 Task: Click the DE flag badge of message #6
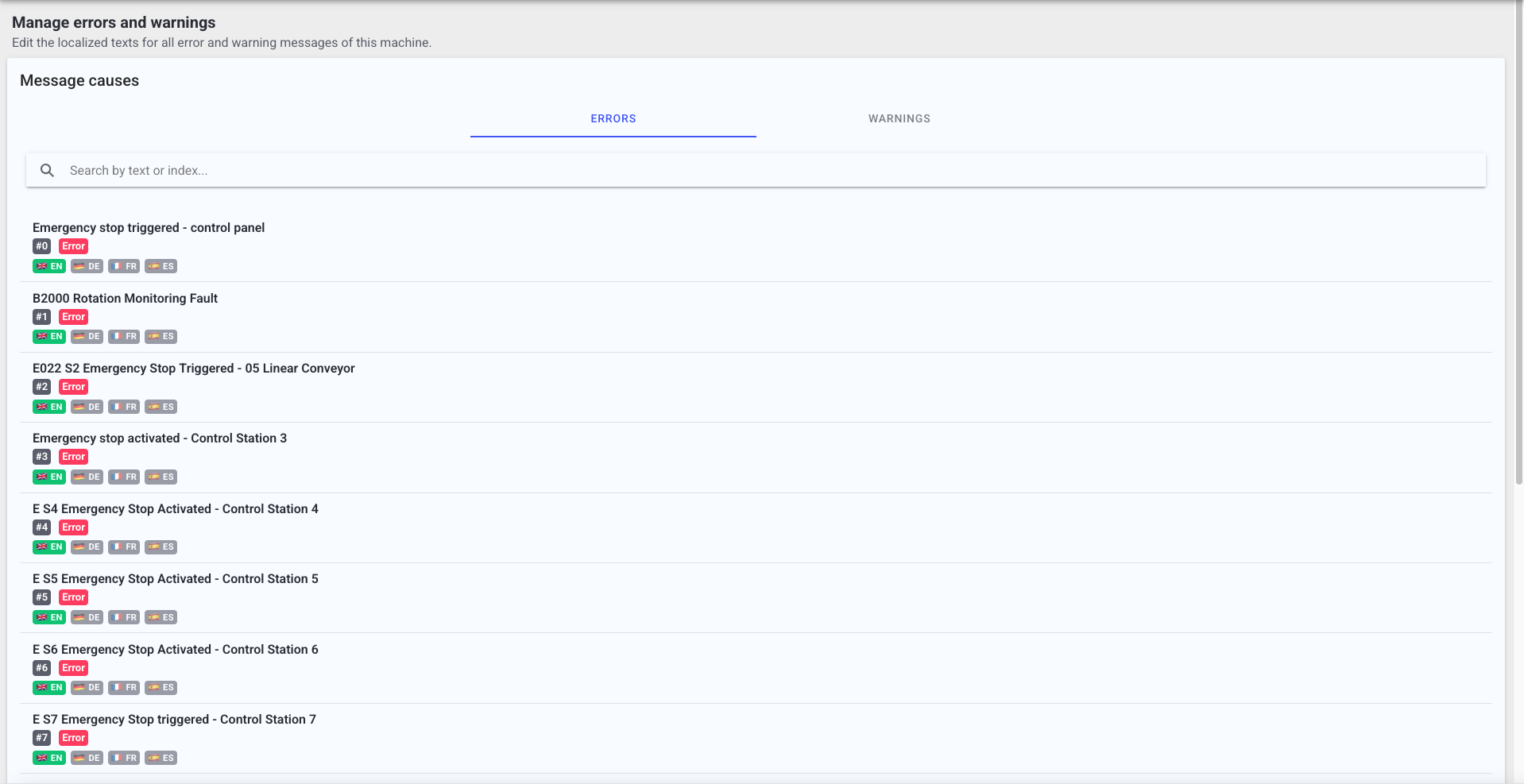coord(87,687)
